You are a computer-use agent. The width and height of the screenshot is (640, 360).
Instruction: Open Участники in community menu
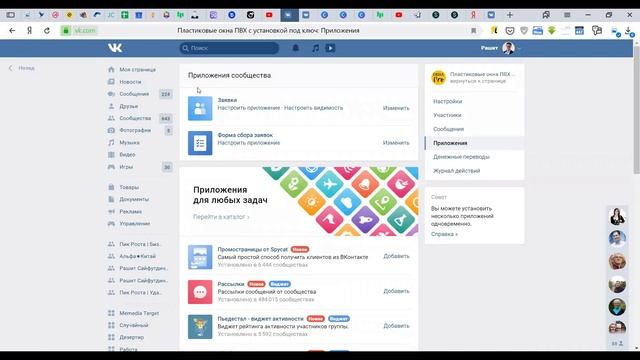[x=447, y=115]
